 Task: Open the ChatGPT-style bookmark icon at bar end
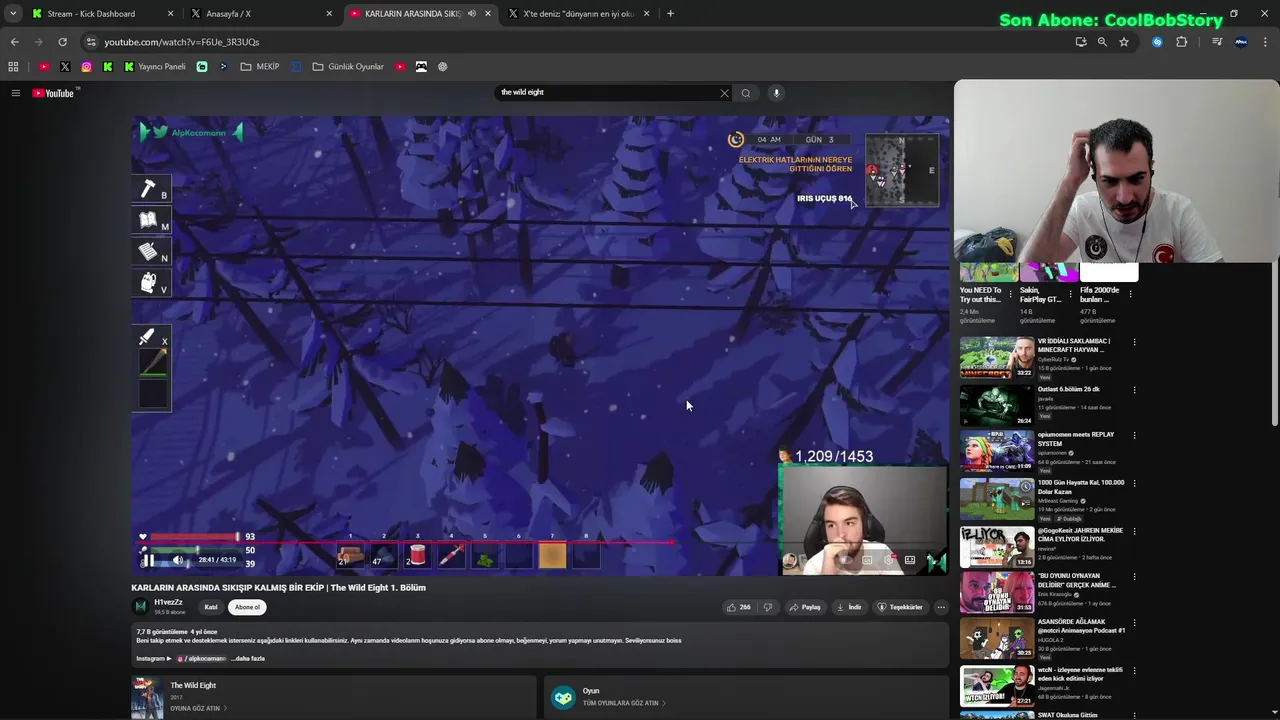click(443, 67)
